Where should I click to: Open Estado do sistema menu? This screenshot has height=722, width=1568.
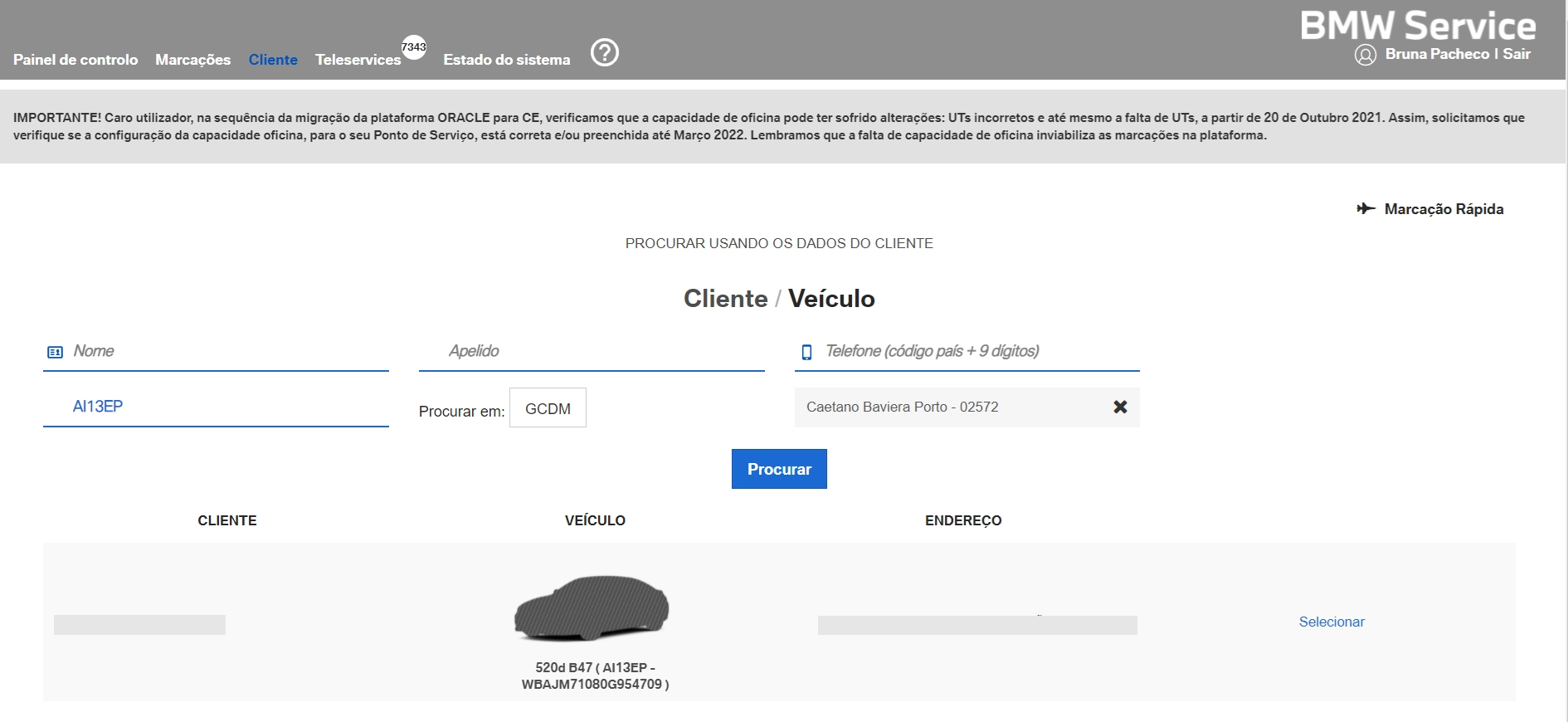point(507,60)
